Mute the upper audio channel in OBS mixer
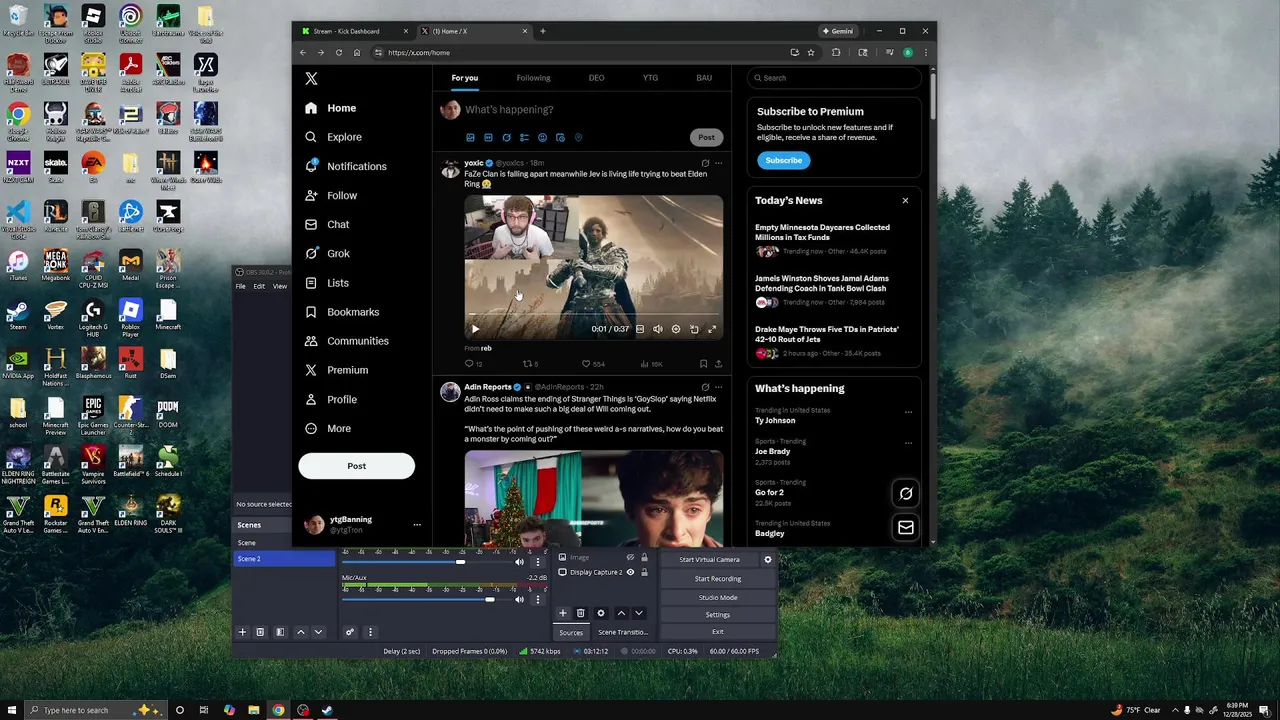Viewport: 1280px width, 720px height. pos(519,562)
